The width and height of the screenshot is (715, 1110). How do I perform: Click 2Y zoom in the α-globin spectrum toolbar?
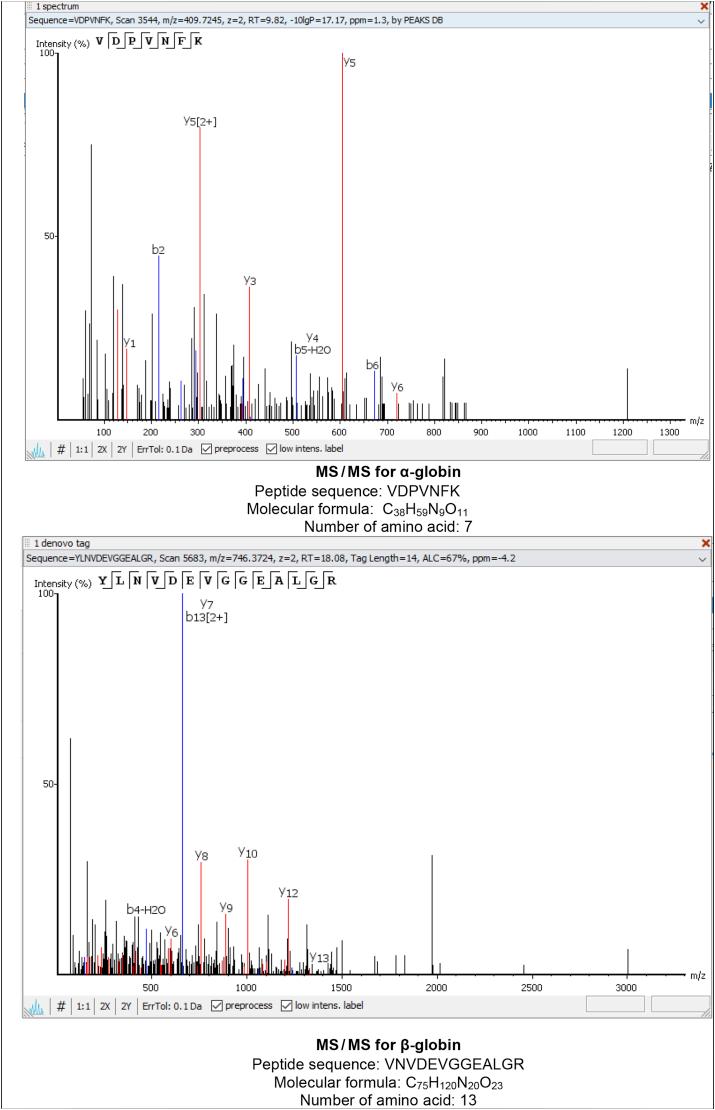click(x=121, y=450)
